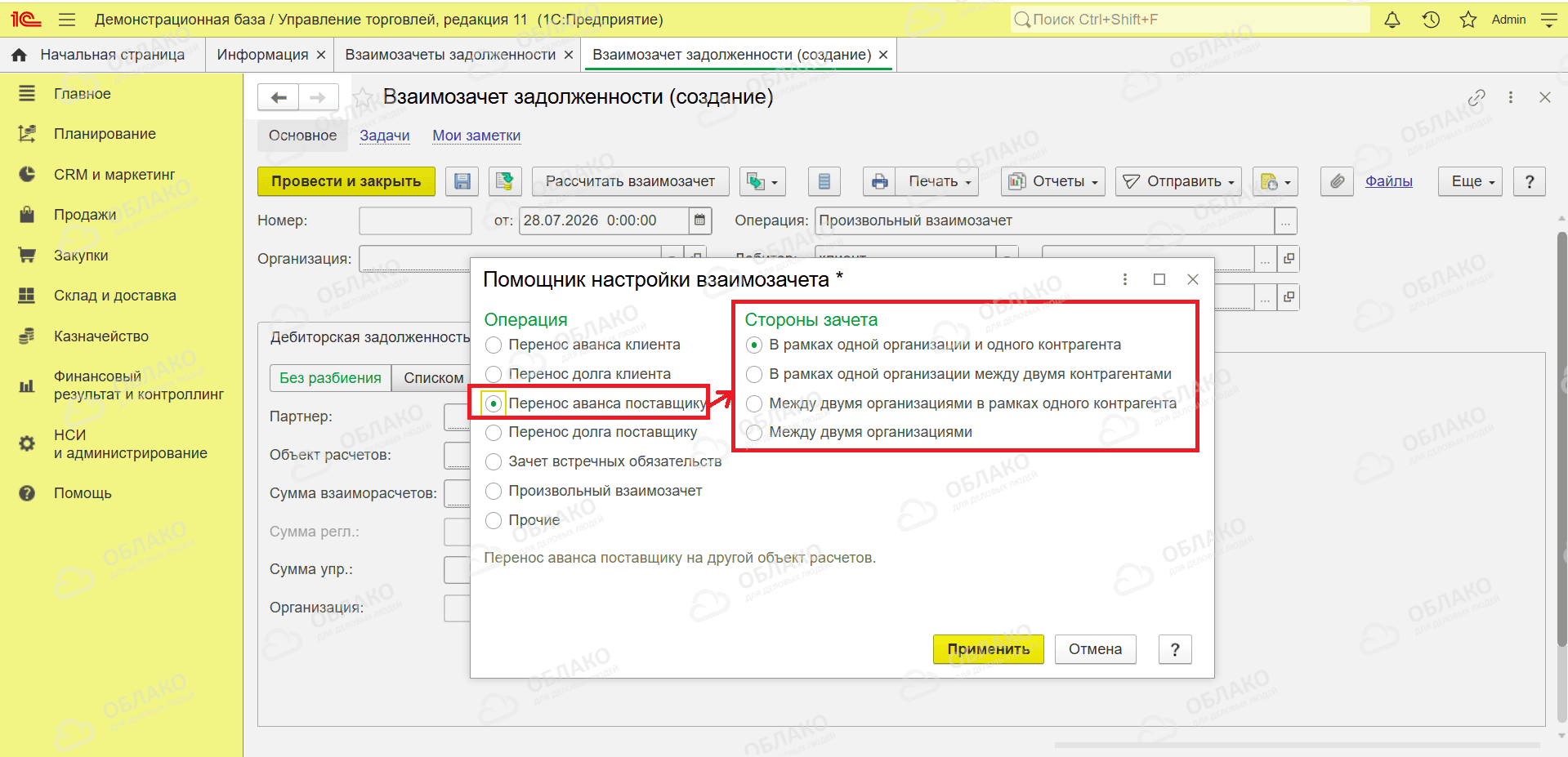Image resolution: width=1568 pixels, height=757 pixels.
Task: Click Рассчитать взаимозачет button
Action: click(630, 181)
